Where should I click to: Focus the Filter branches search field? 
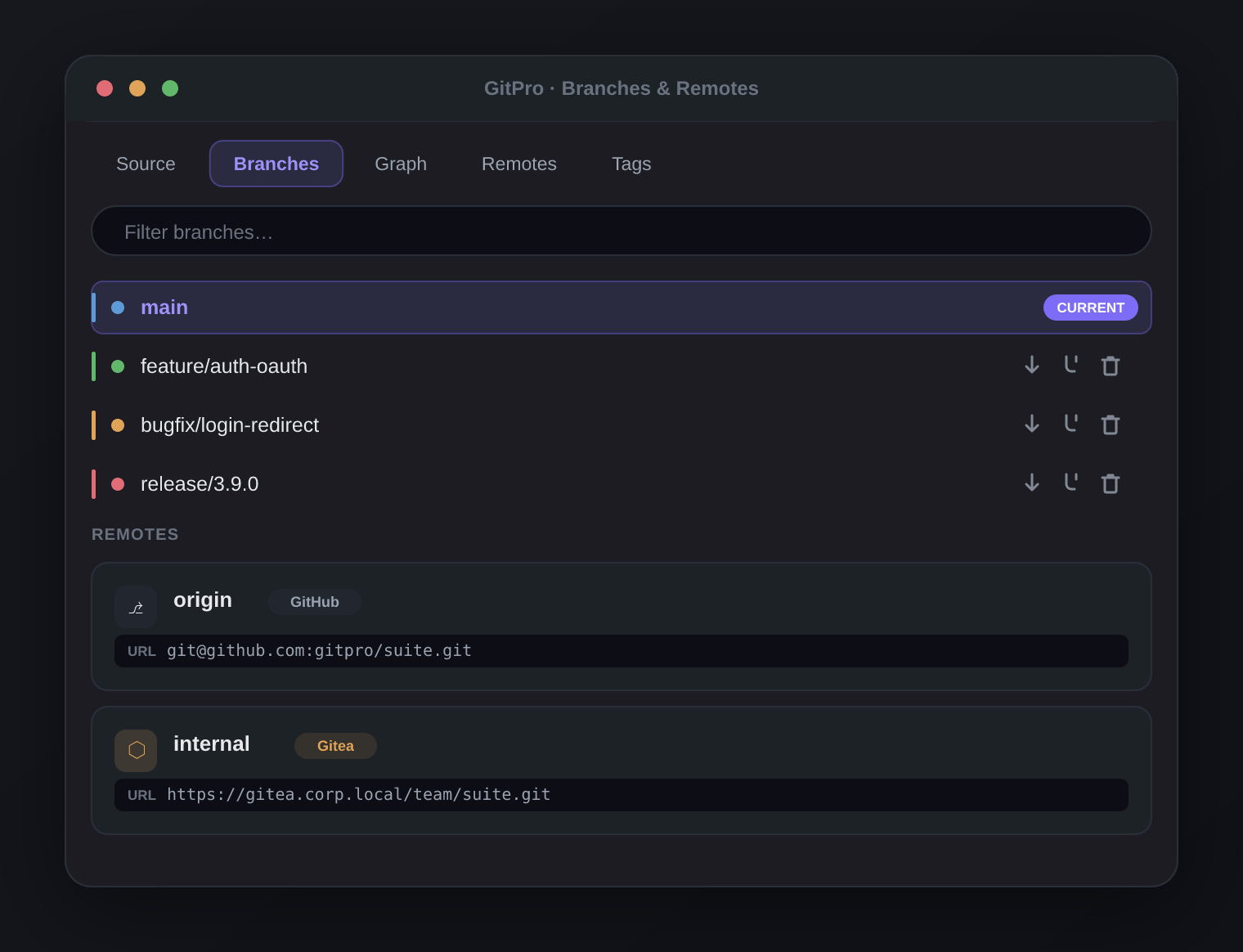click(621, 231)
